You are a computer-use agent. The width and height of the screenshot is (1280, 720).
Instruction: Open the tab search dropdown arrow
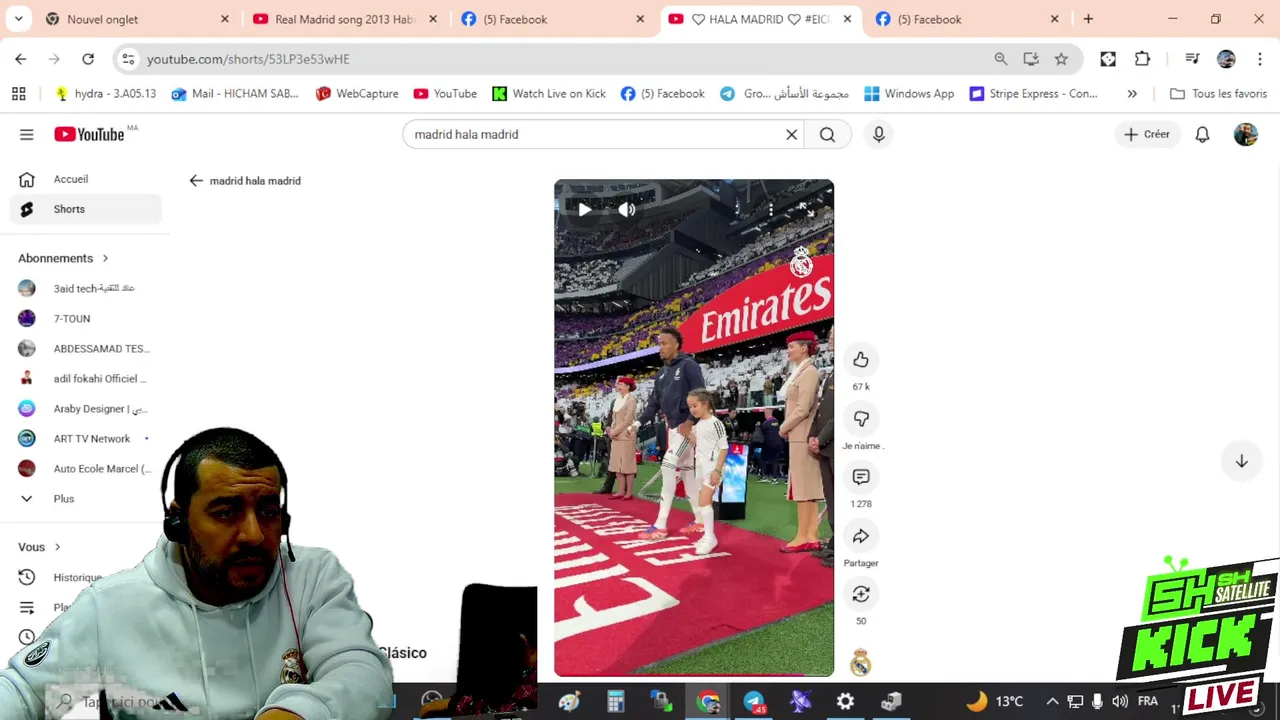click(19, 19)
